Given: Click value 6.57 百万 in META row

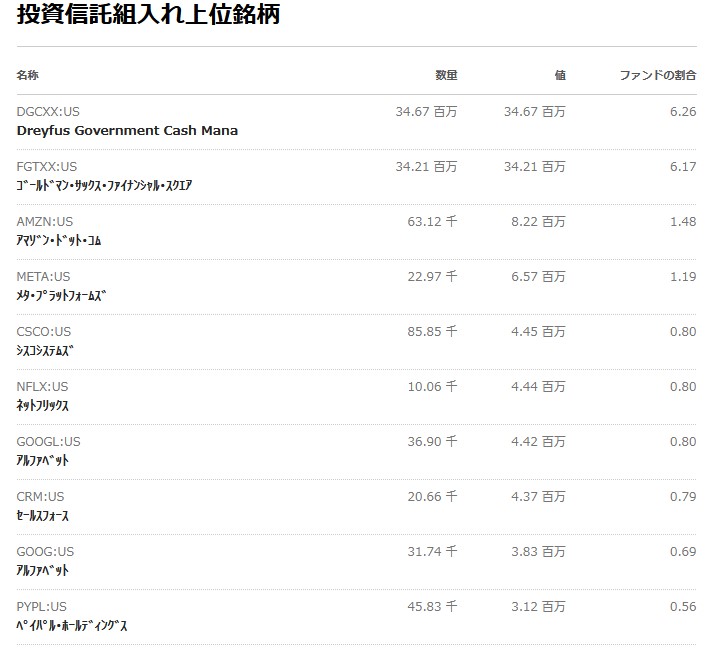Looking at the screenshot, I should (x=538, y=276).
